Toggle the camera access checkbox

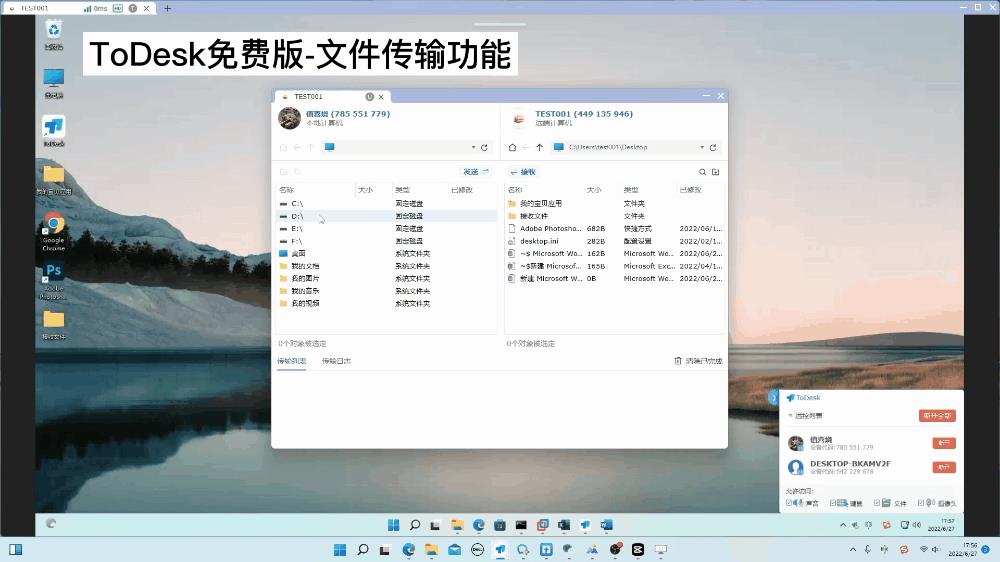pos(921,503)
